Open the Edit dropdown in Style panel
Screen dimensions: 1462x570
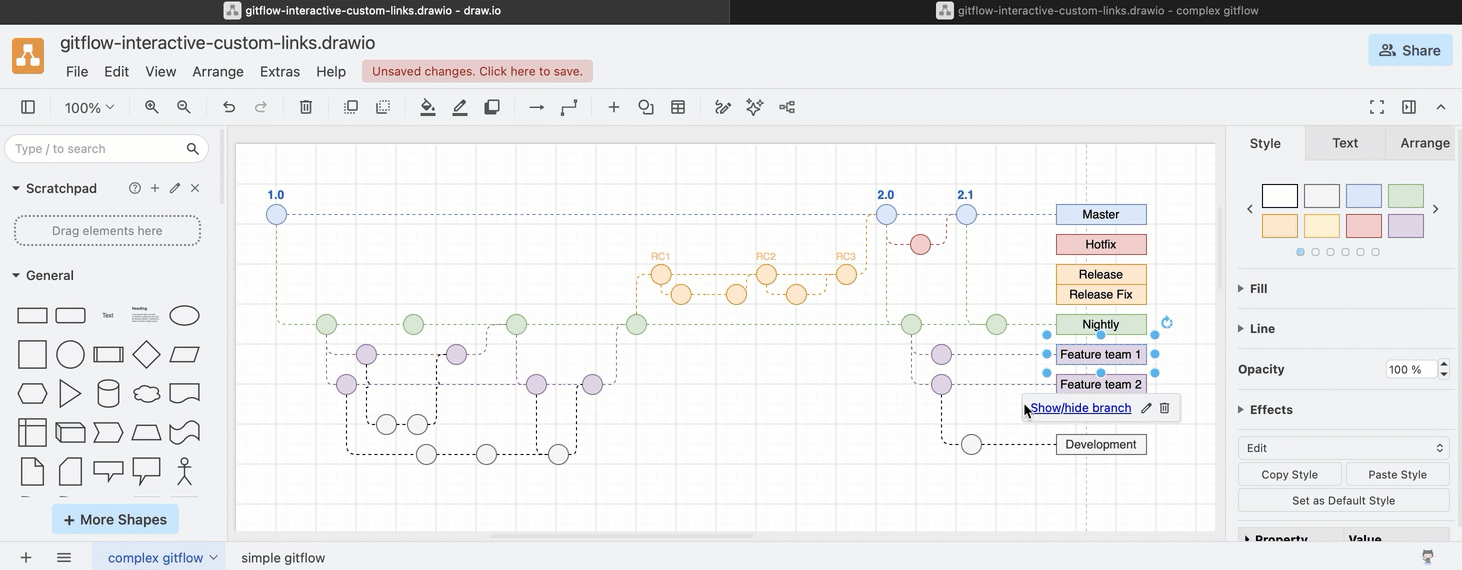(x=1343, y=448)
